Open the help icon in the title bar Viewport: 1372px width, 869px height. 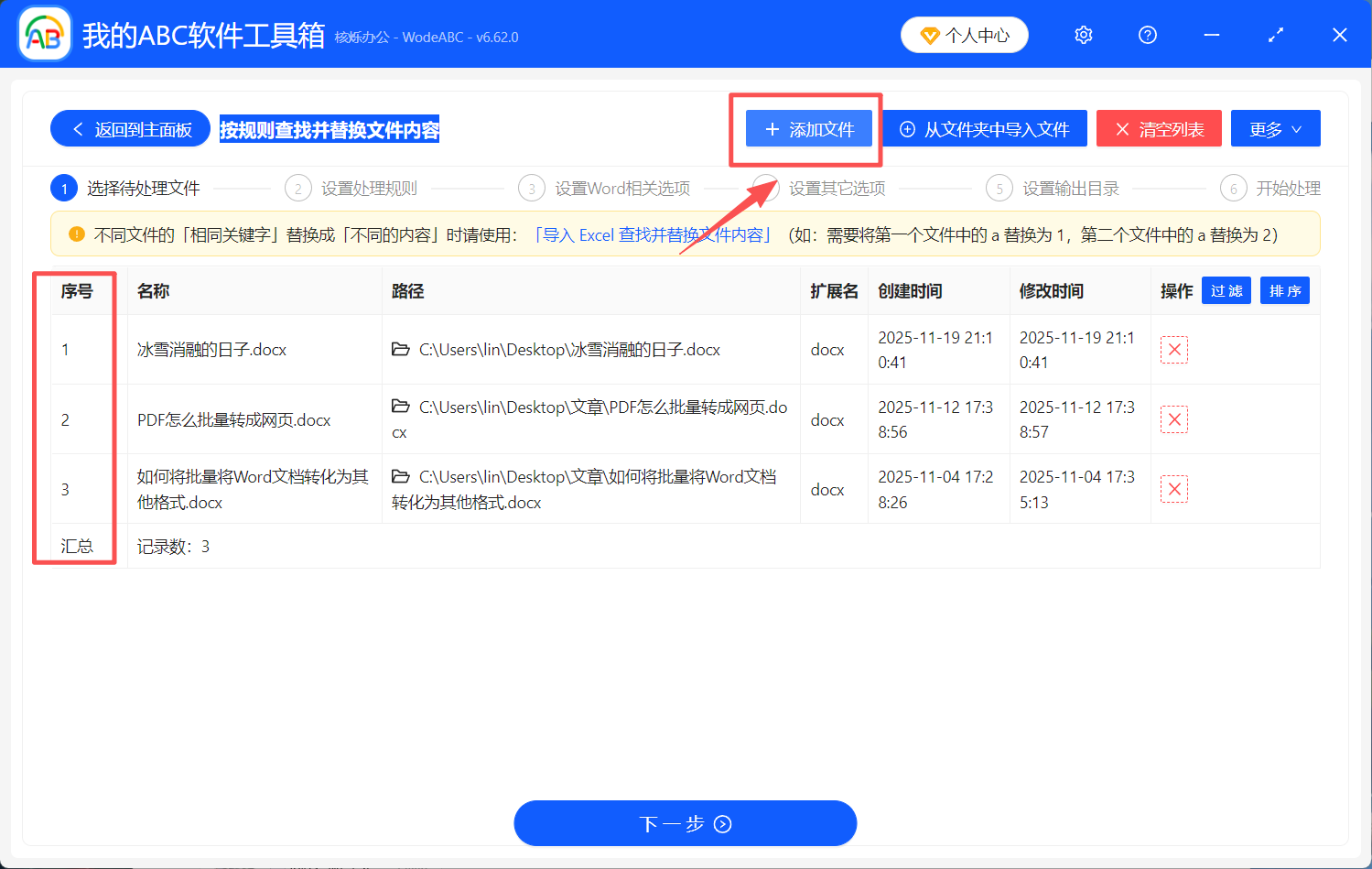point(1147,35)
